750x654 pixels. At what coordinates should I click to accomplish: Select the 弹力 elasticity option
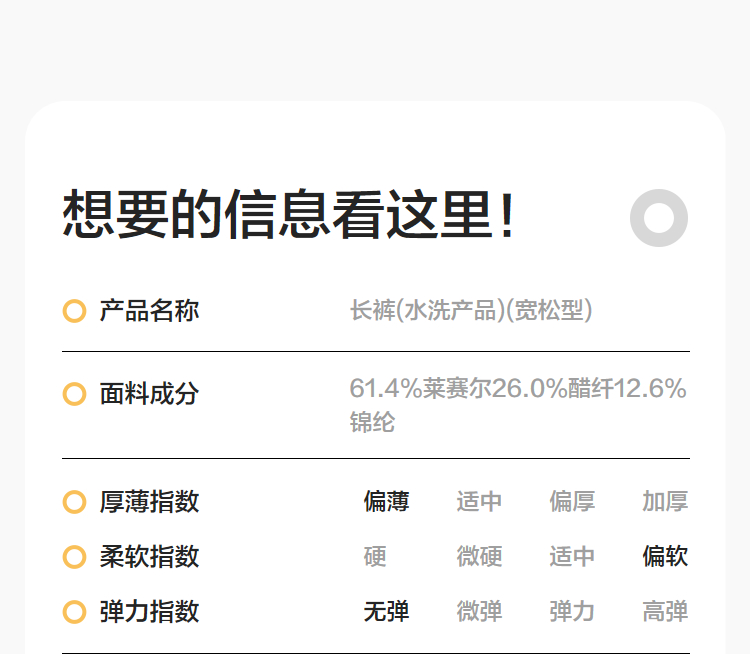point(572,611)
